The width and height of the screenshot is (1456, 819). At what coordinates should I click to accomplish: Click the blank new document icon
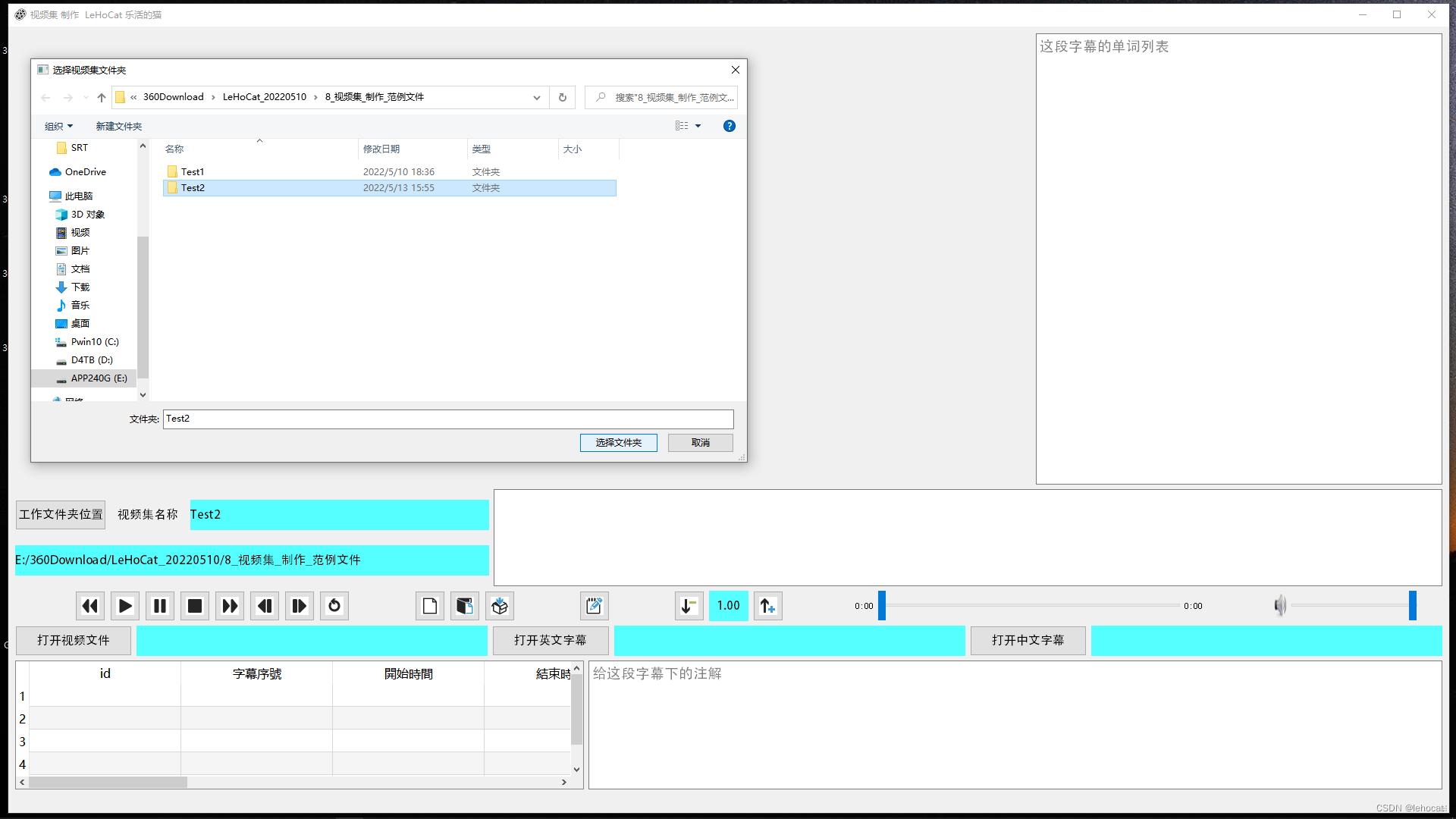point(430,606)
